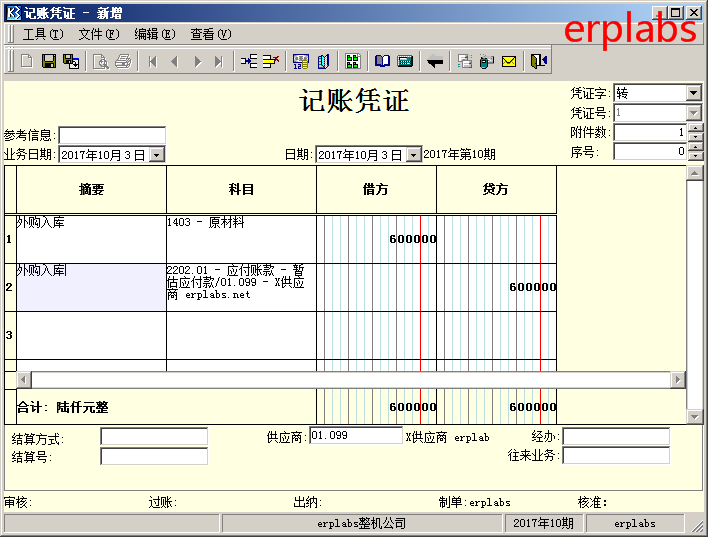Click the vertical scrollbar up arrow

(x=694, y=173)
